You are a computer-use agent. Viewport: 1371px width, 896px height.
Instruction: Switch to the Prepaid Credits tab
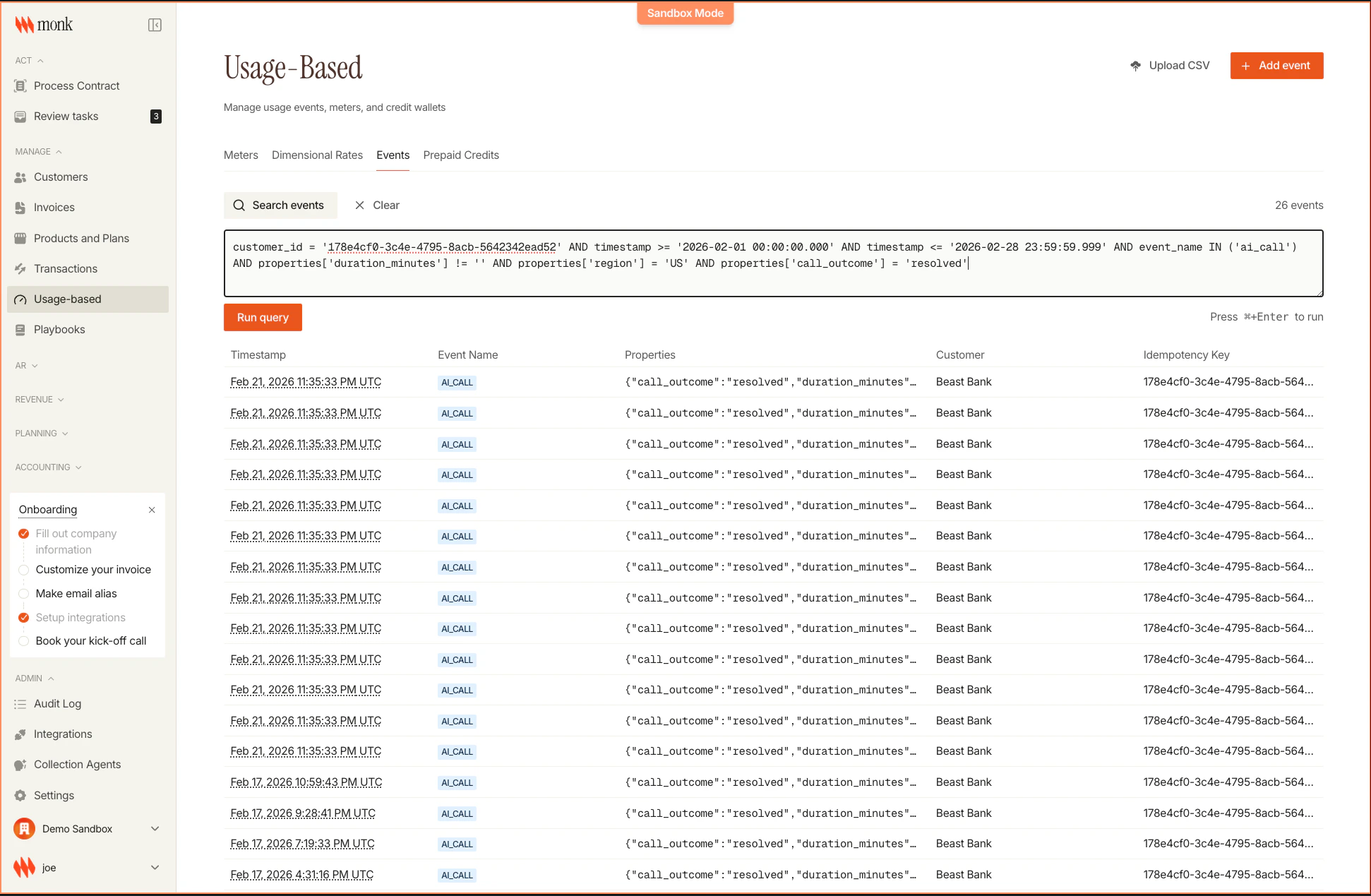(461, 155)
